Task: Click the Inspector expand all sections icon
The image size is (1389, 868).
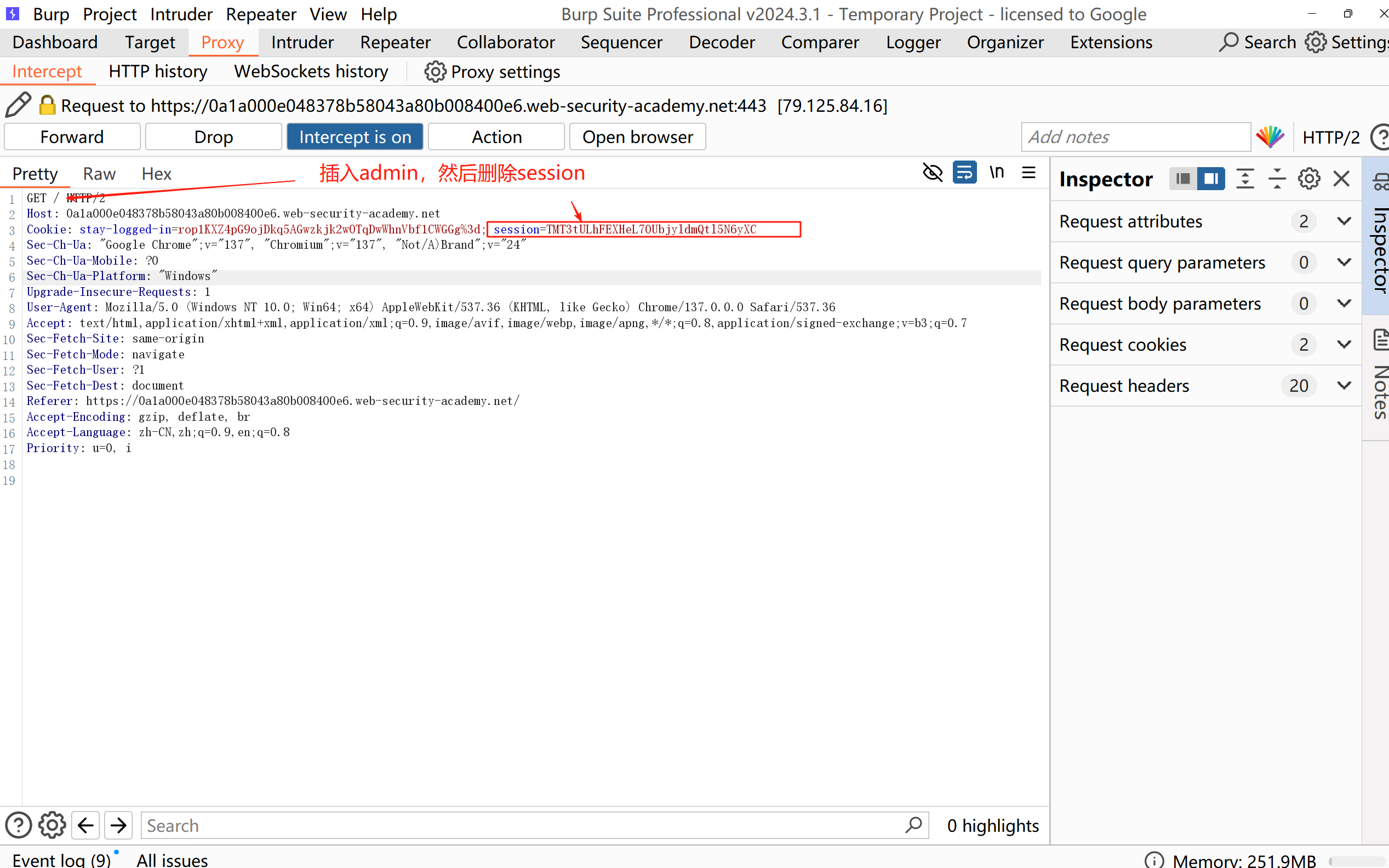Action: 1245,179
